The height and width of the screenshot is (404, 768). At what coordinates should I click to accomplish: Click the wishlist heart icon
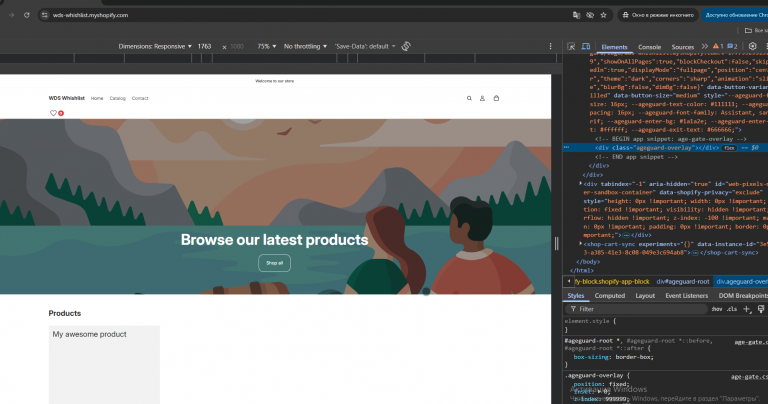pyautogui.click(x=53, y=113)
